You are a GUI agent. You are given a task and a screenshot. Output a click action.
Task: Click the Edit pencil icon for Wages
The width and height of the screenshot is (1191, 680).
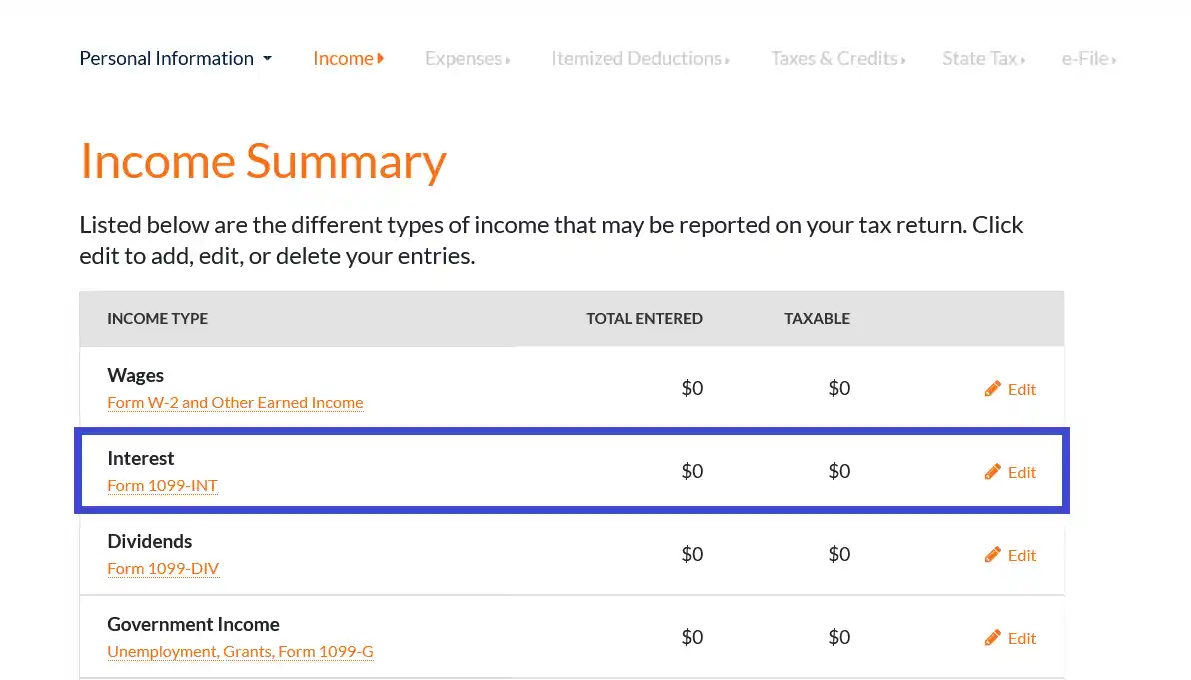pos(993,388)
